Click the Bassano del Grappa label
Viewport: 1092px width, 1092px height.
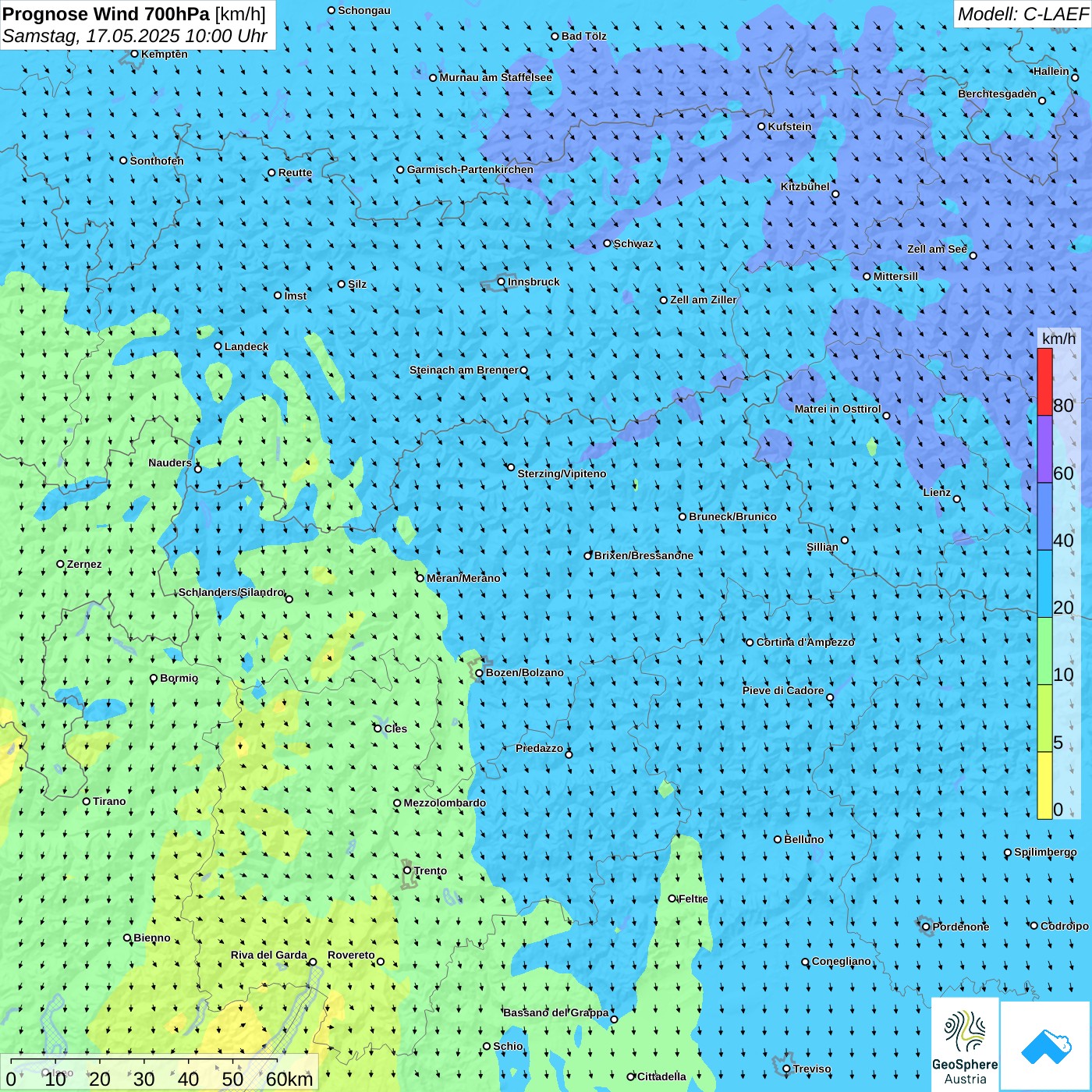point(555,1012)
